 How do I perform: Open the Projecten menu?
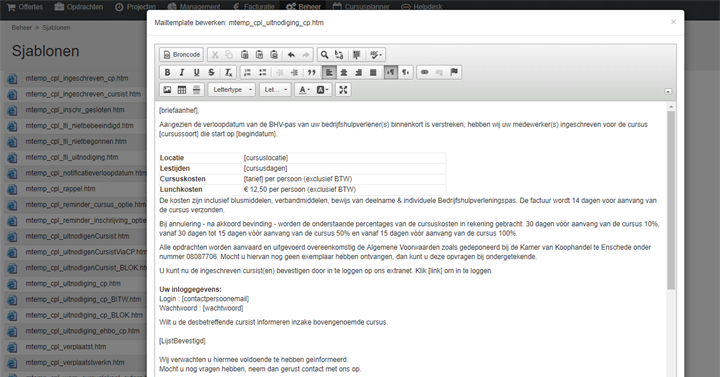[135, 7]
